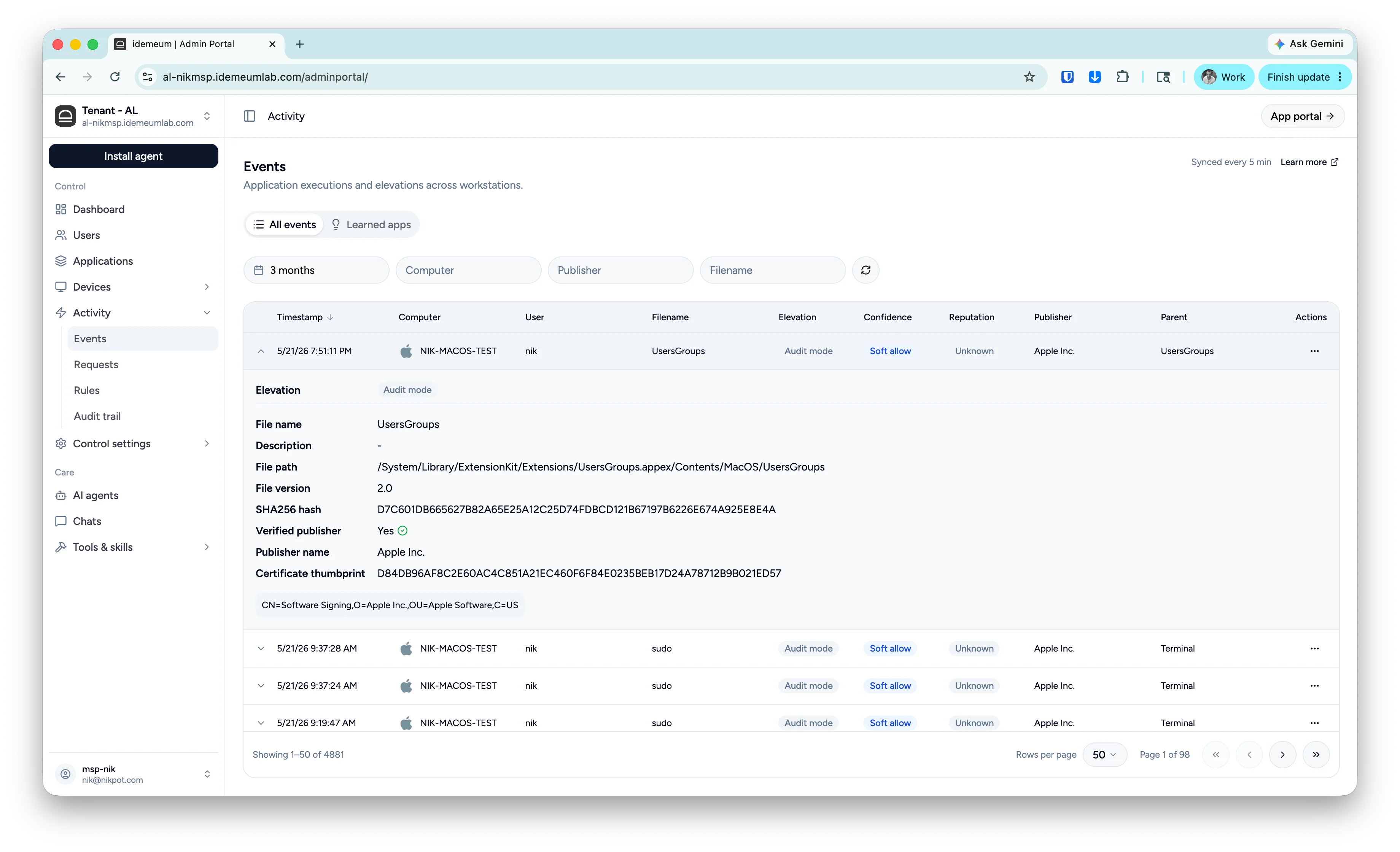Open Requests under Activity
The image size is (1400, 852).
tap(143, 364)
